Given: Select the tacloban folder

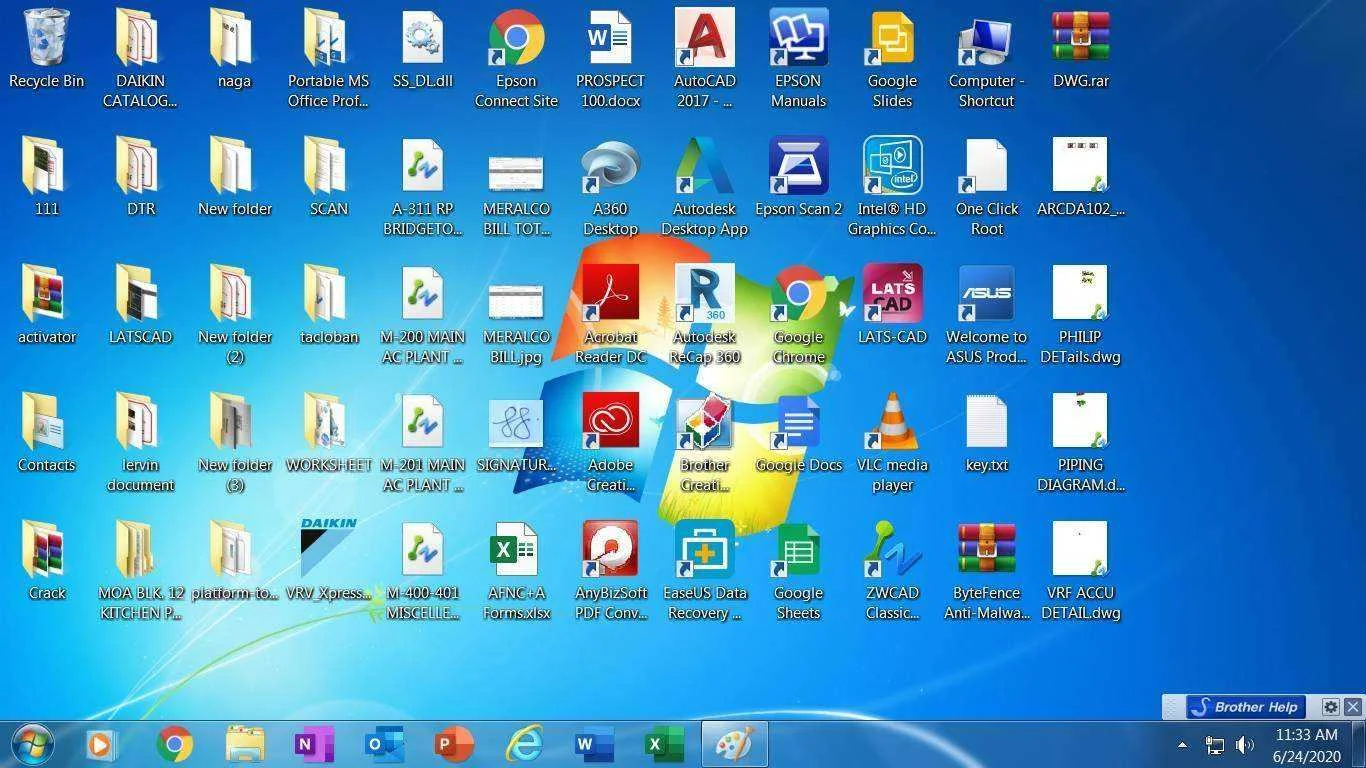Looking at the screenshot, I should coord(328,306).
